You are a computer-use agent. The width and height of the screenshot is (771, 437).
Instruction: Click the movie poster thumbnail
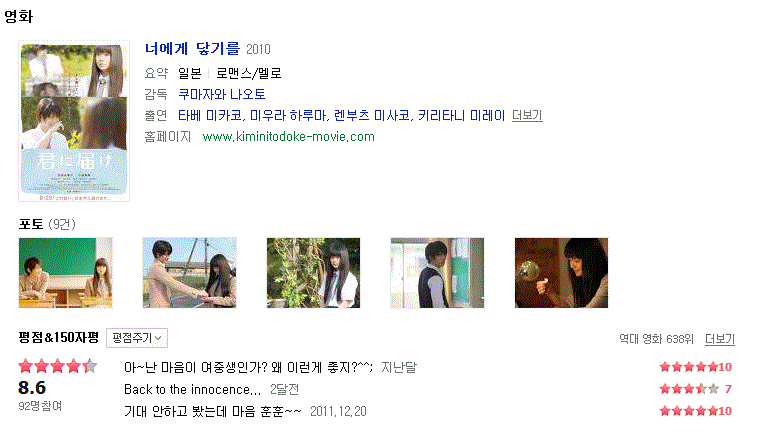click(74, 121)
